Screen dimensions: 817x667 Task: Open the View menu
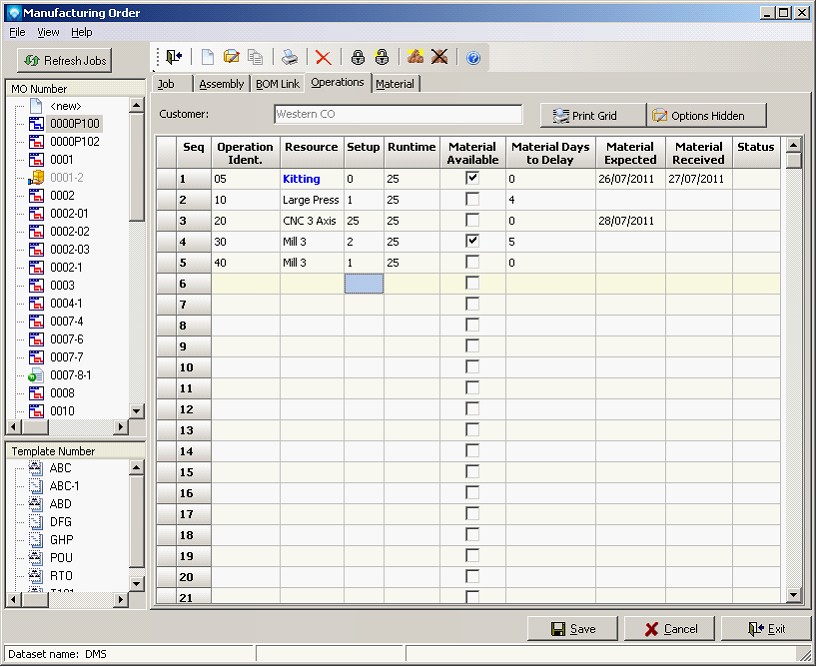point(48,32)
